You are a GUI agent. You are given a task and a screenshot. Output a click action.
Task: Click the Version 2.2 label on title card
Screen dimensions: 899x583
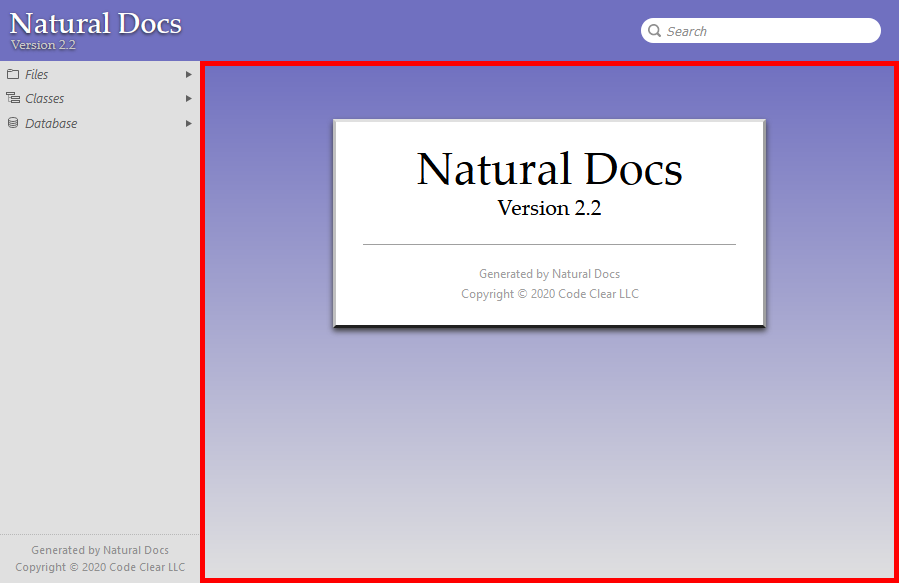click(x=549, y=209)
